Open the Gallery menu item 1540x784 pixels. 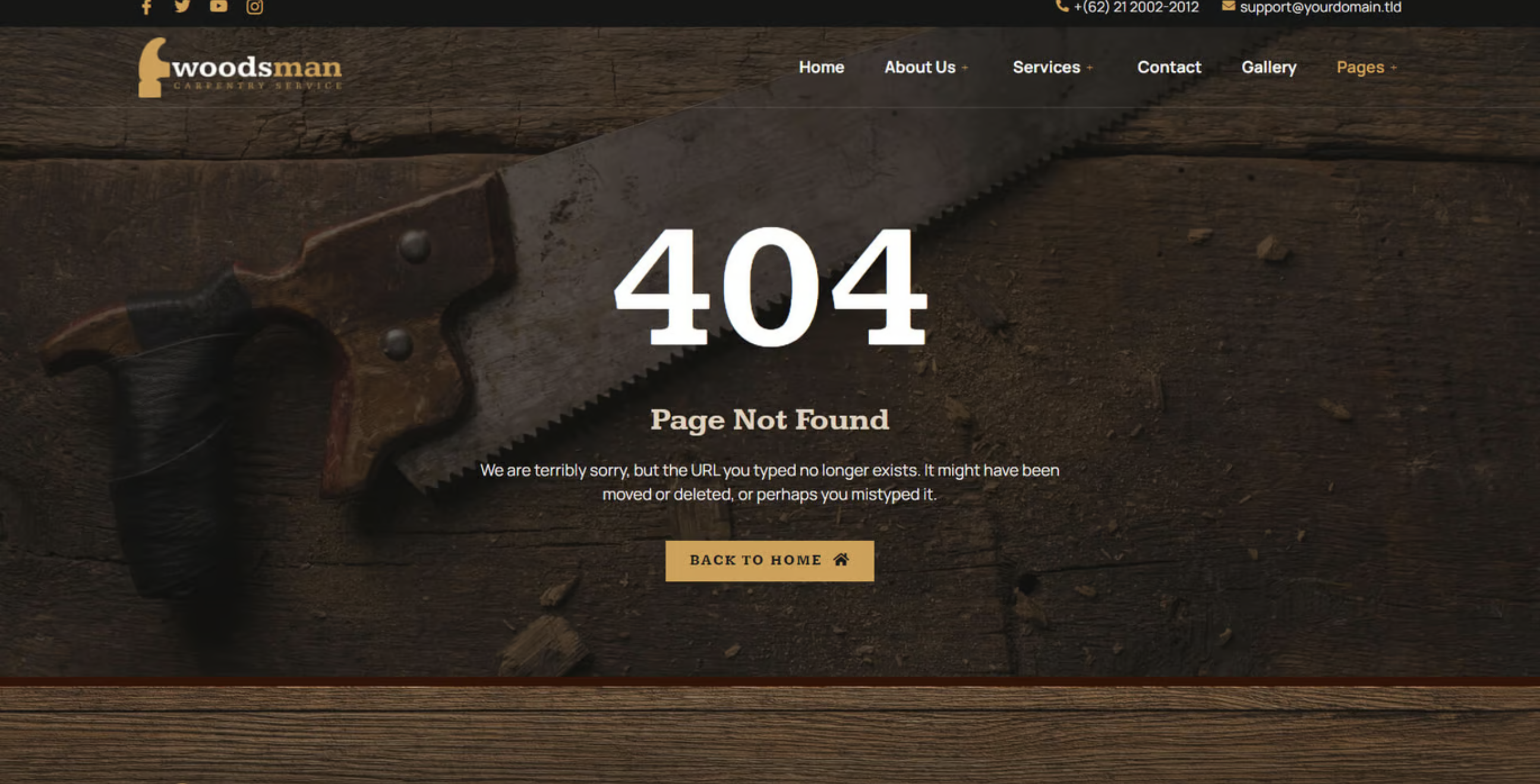(x=1268, y=67)
